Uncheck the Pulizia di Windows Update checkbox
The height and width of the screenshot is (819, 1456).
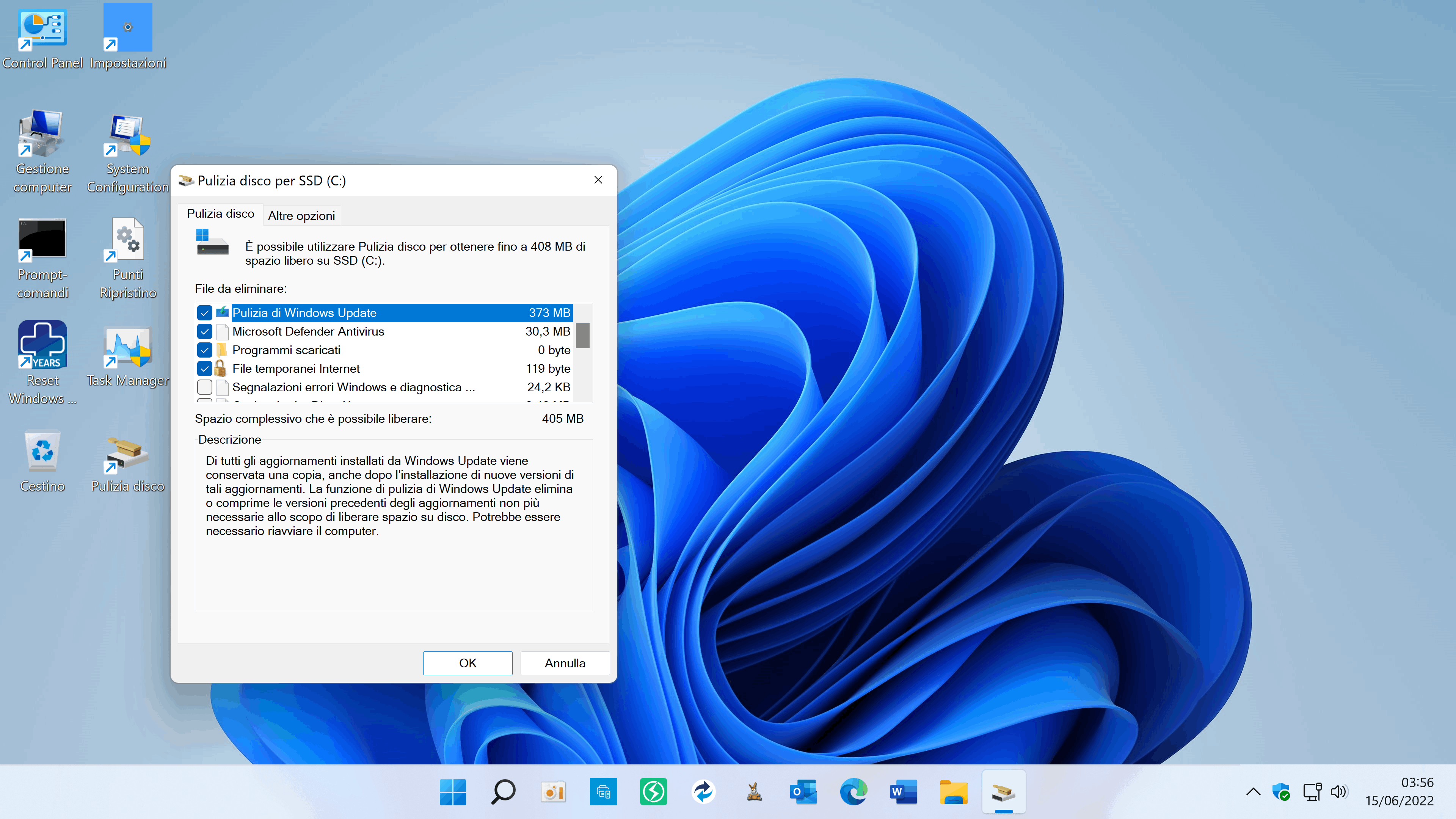pos(205,312)
